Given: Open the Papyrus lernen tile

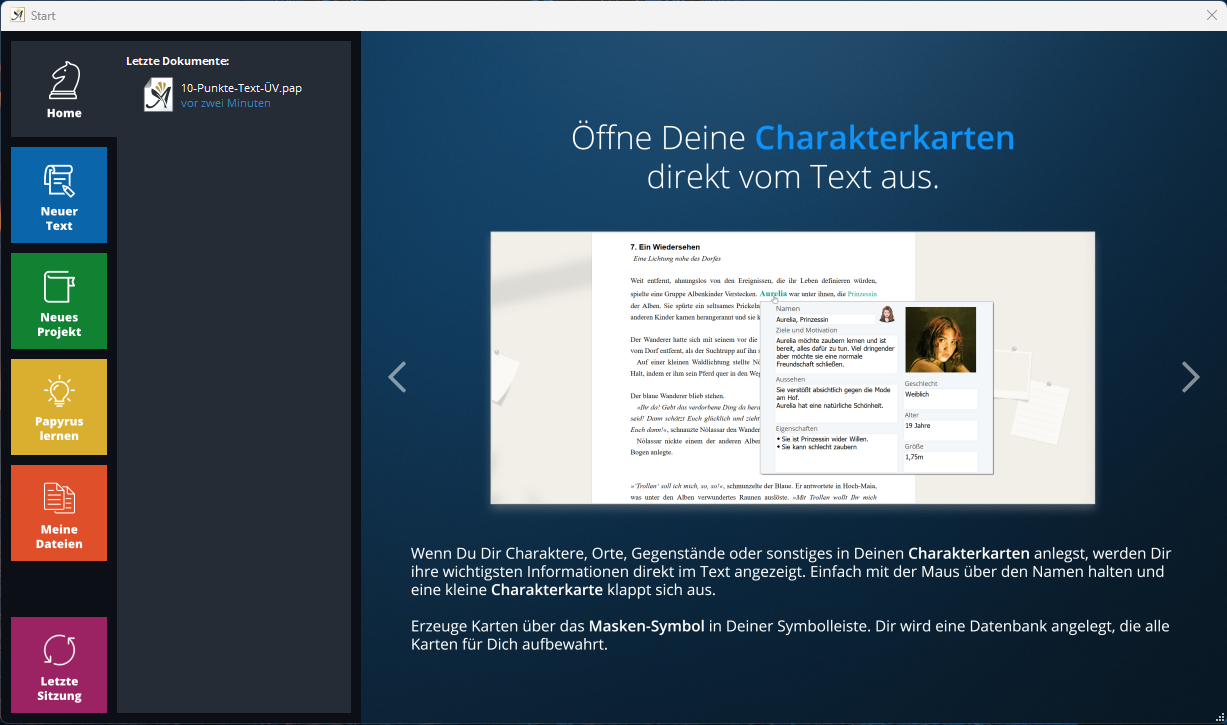Looking at the screenshot, I should [59, 407].
